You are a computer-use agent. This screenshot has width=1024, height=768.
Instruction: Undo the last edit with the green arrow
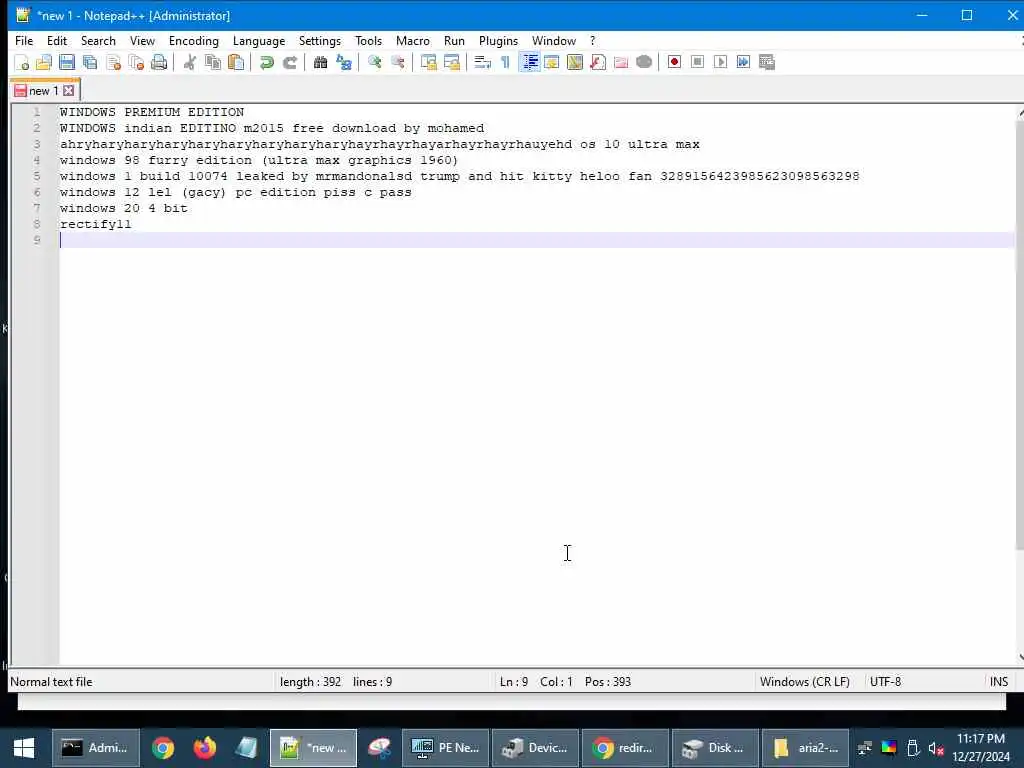click(x=266, y=62)
